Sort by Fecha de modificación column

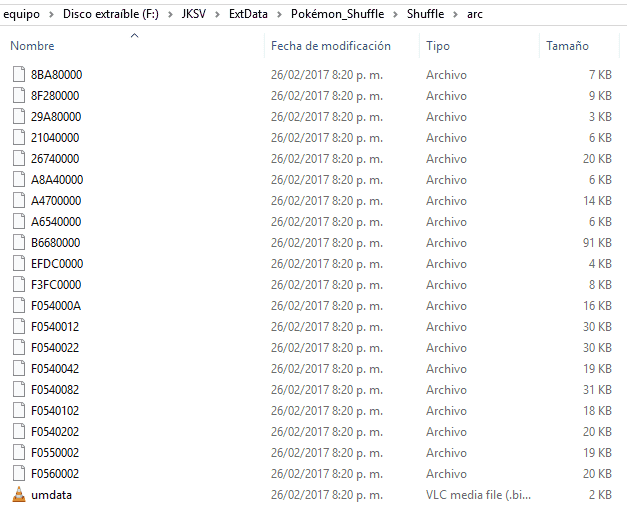(330, 46)
